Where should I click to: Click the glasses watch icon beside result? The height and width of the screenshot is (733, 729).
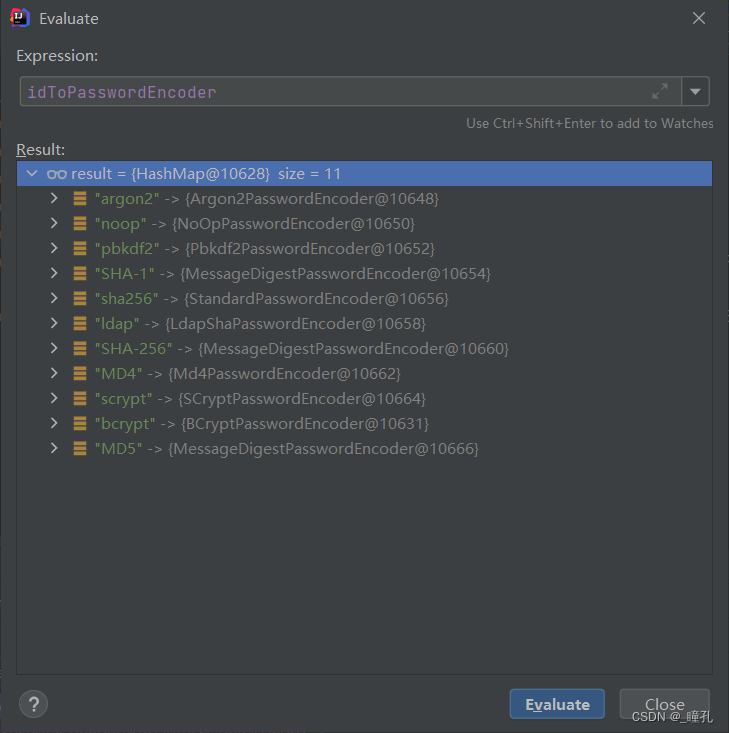pos(57,174)
